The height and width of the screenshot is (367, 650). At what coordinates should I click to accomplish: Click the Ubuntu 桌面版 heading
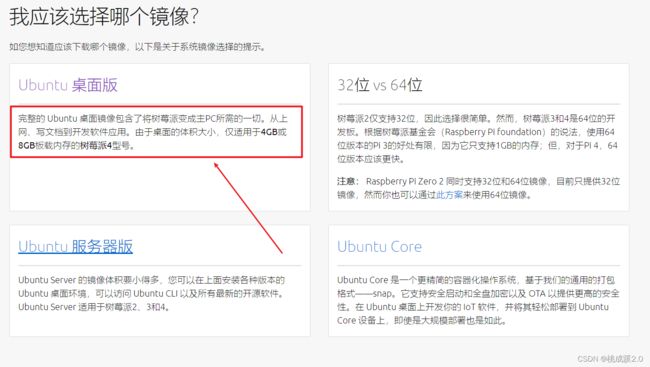coord(68,85)
